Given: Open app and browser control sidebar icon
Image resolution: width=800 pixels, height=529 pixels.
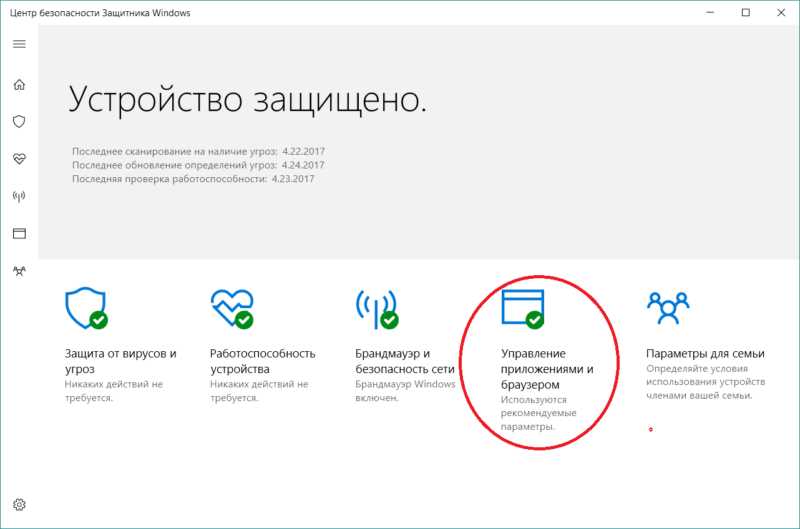Looking at the screenshot, I should click(19, 234).
